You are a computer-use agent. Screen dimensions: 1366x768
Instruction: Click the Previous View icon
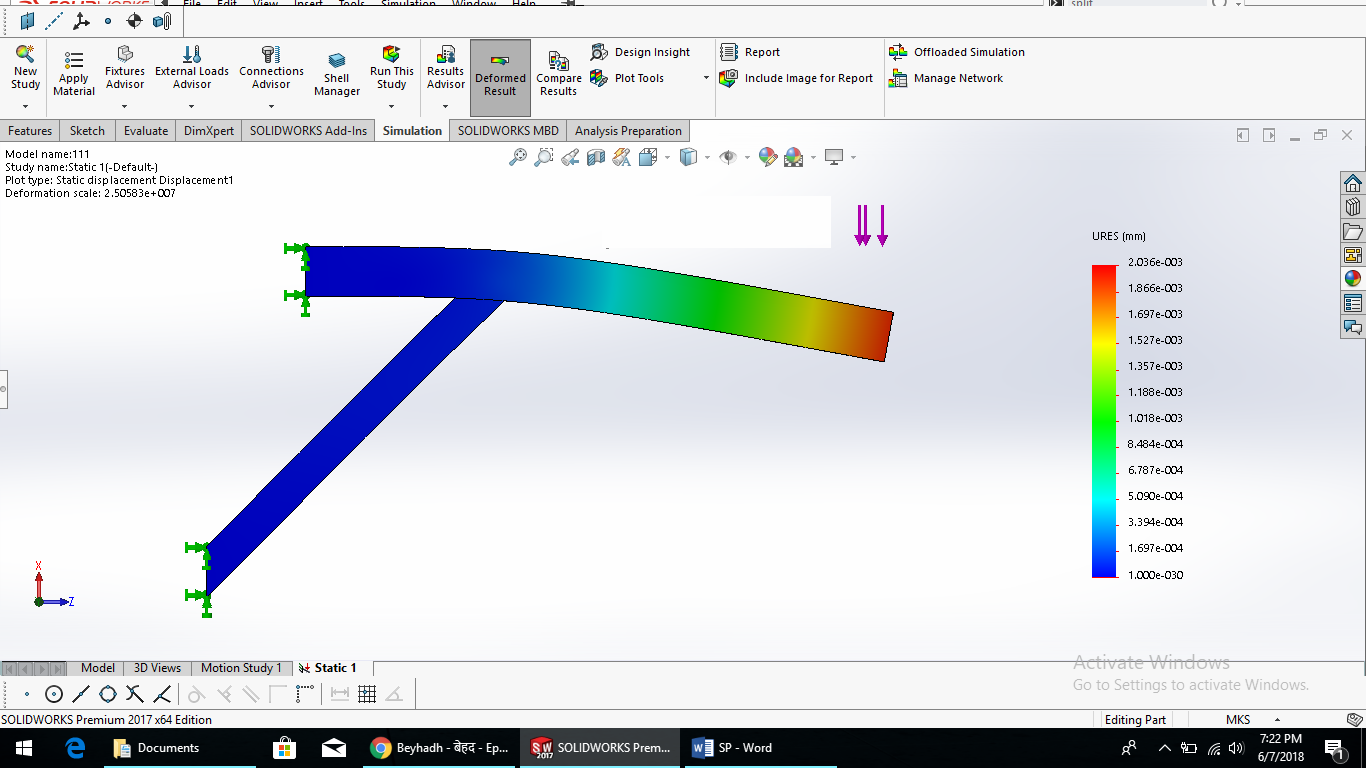tap(569, 157)
